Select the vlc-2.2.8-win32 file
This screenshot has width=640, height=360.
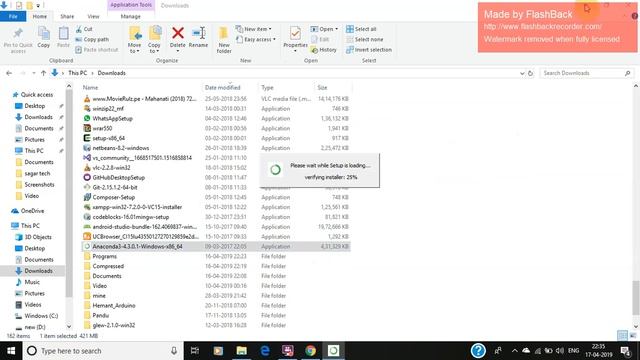click(111, 168)
